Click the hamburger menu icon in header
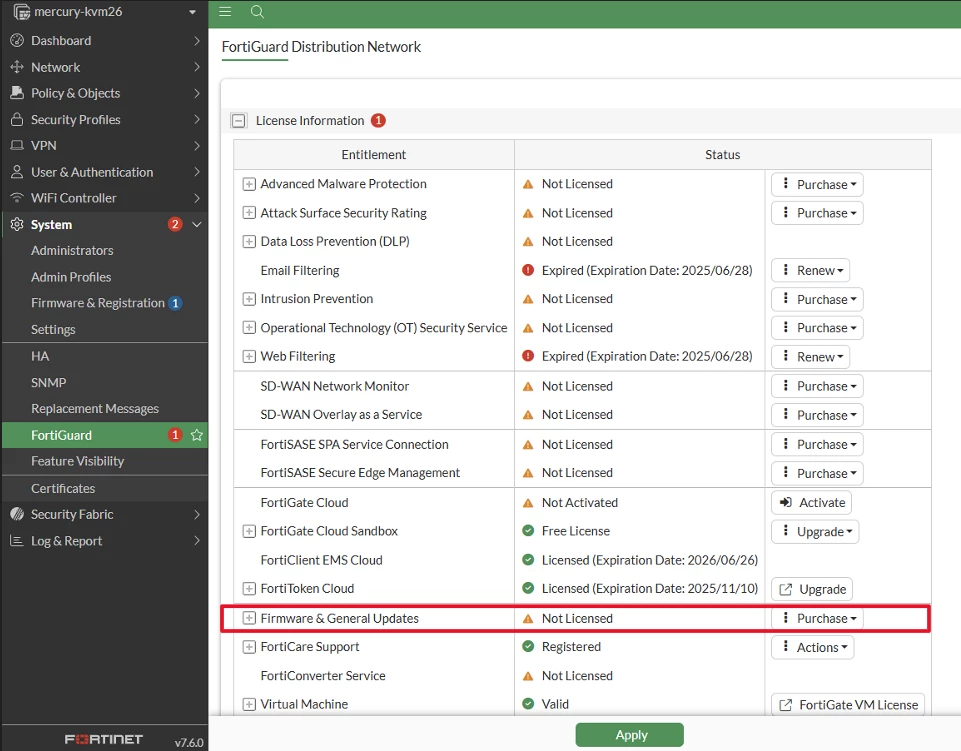Image resolution: width=961 pixels, height=751 pixels. [x=225, y=12]
